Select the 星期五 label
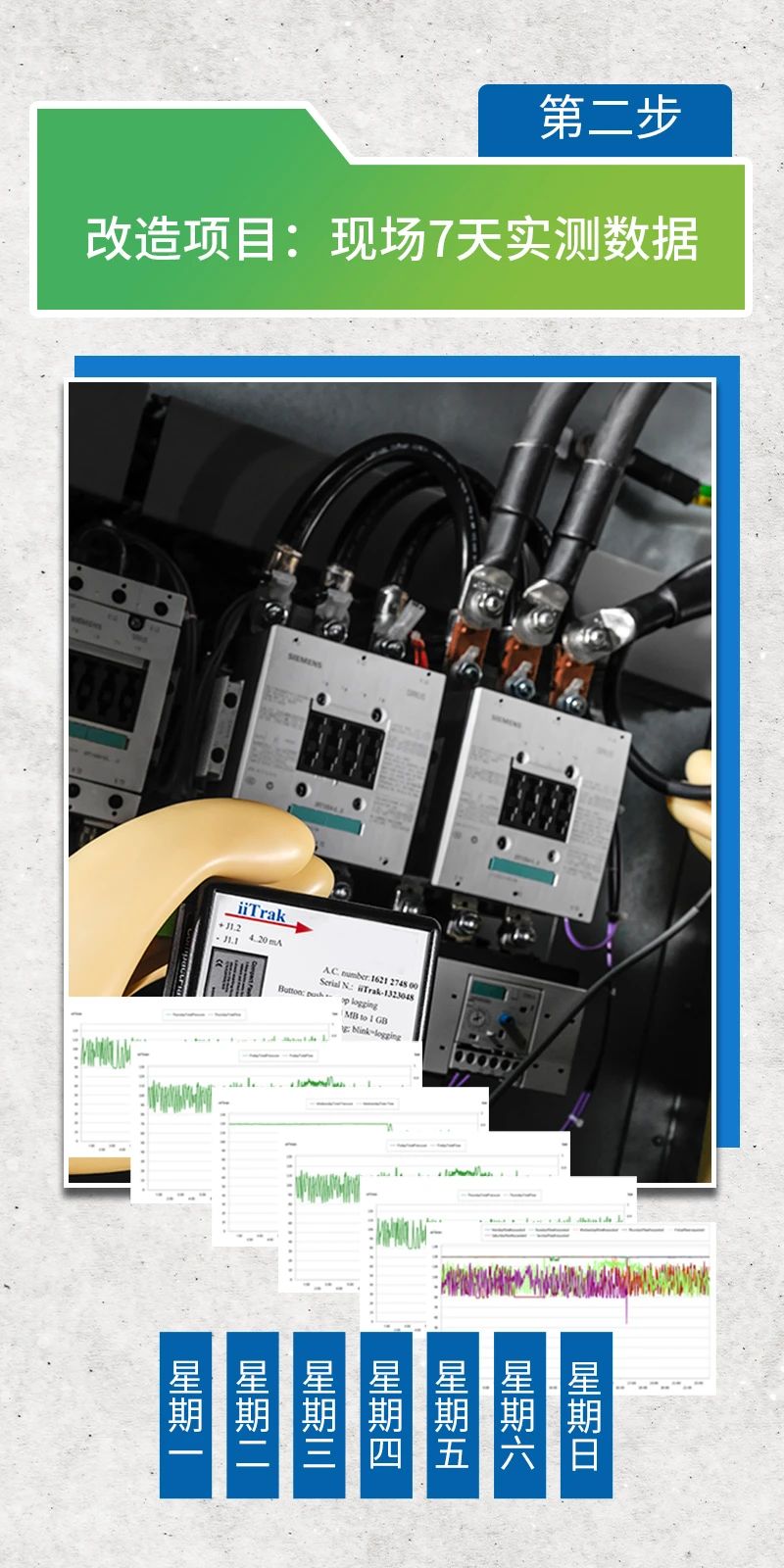Screen dimensions: 784x1568 click(x=452, y=1414)
